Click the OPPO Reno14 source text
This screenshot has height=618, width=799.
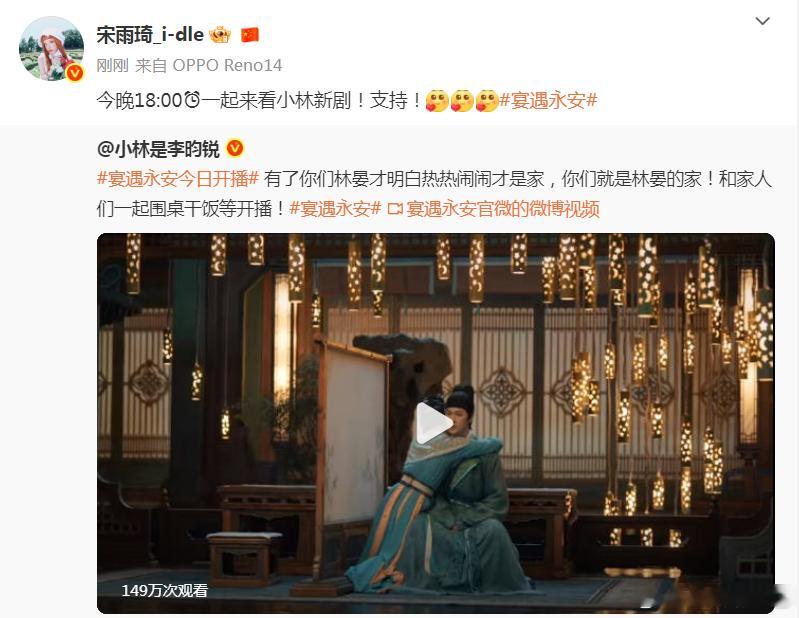(x=227, y=65)
